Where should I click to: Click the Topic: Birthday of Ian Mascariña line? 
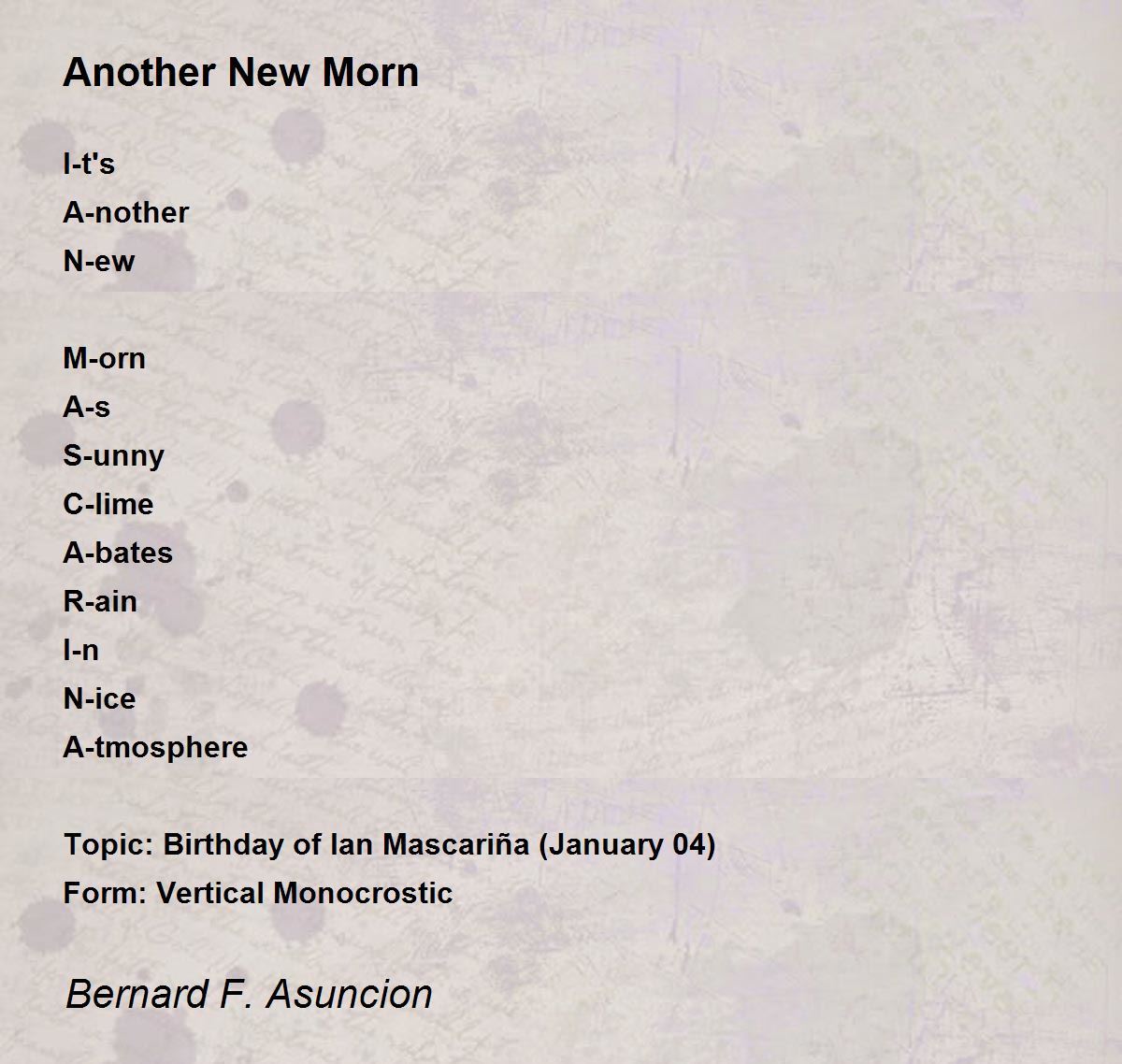pos(389,844)
